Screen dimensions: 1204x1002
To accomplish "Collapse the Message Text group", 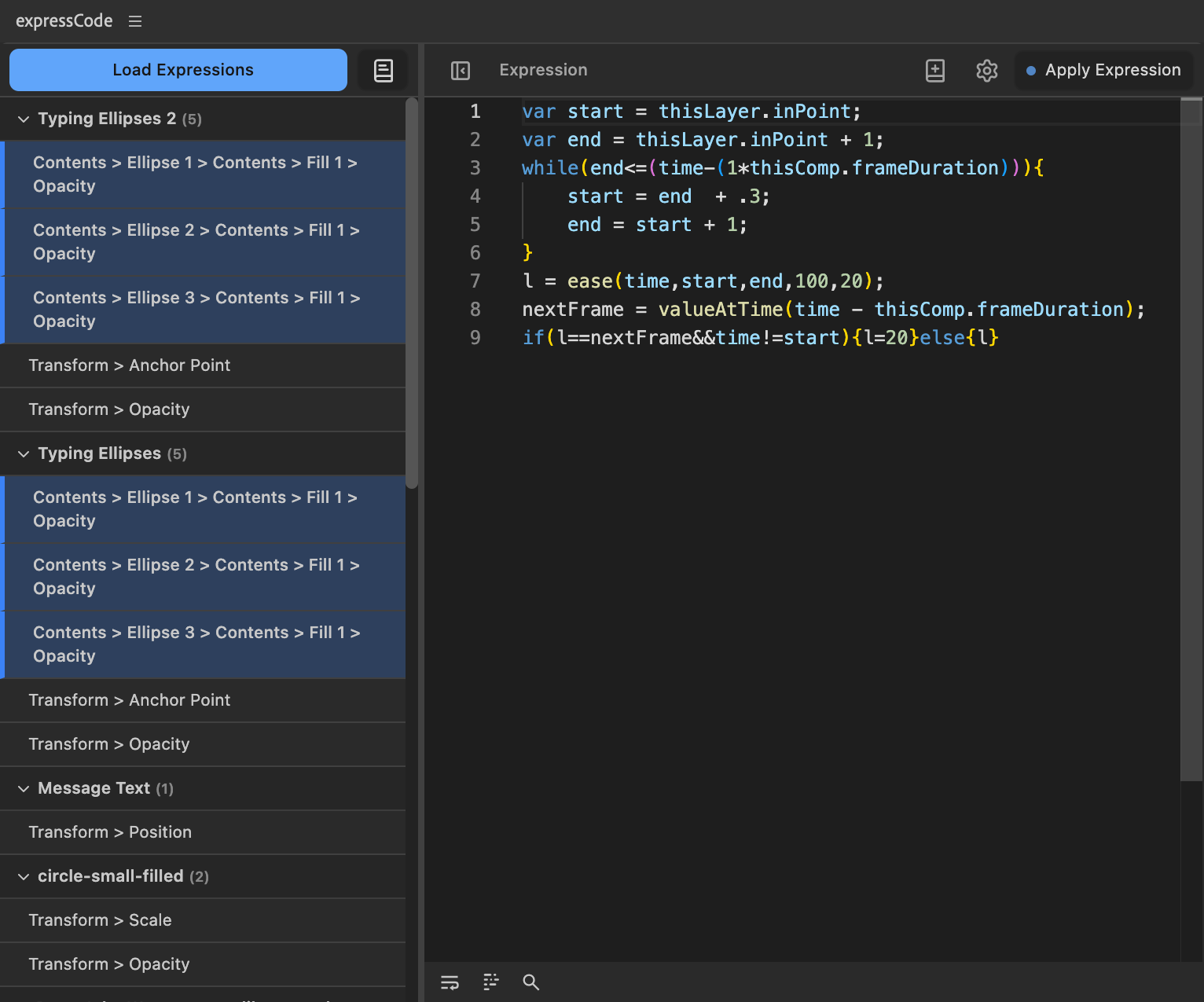I will tap(24, 788).
